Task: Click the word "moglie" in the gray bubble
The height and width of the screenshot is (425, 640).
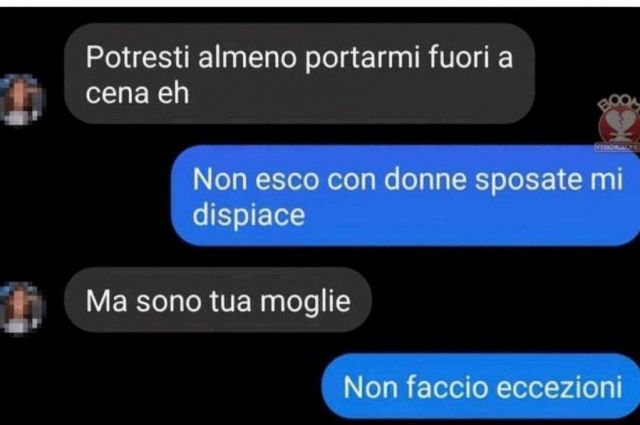Action: tap(305, 302)
